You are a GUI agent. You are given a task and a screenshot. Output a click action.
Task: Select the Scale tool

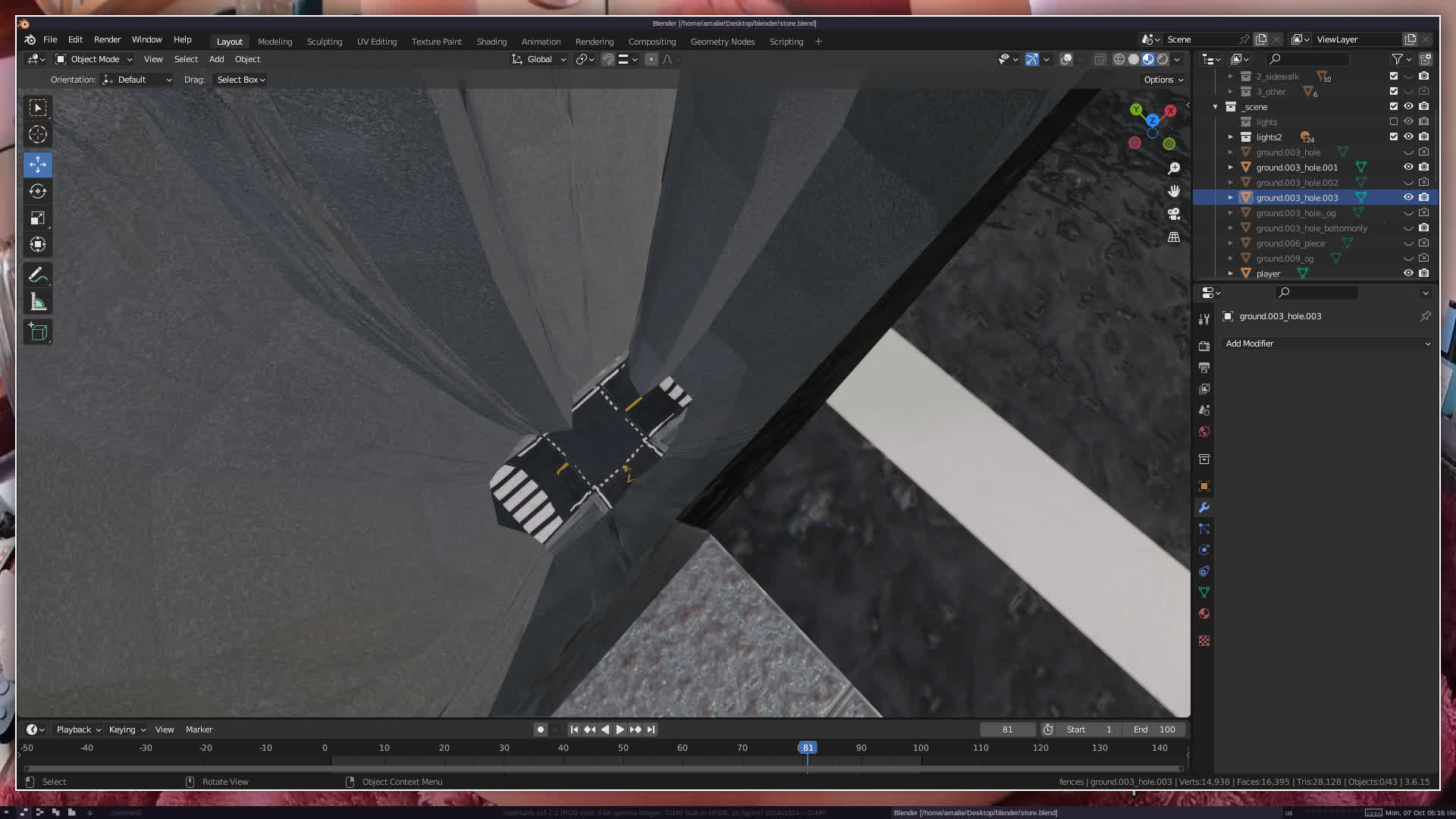click(x=38, y=218)
